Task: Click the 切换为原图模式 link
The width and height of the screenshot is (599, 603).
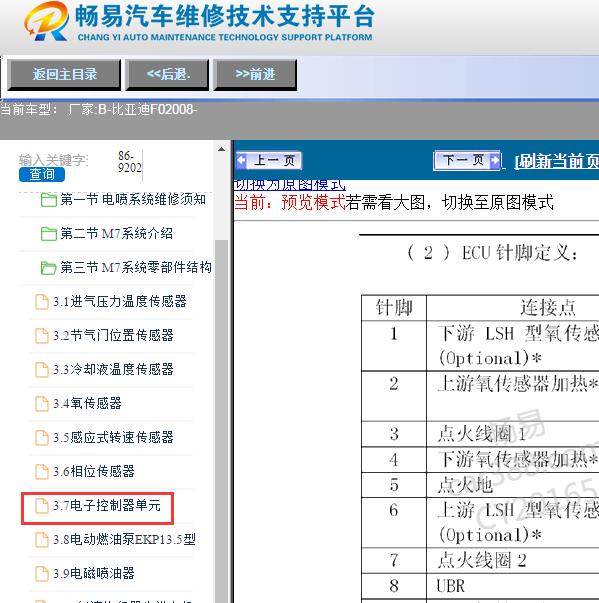Action: (x=290, y=185)
